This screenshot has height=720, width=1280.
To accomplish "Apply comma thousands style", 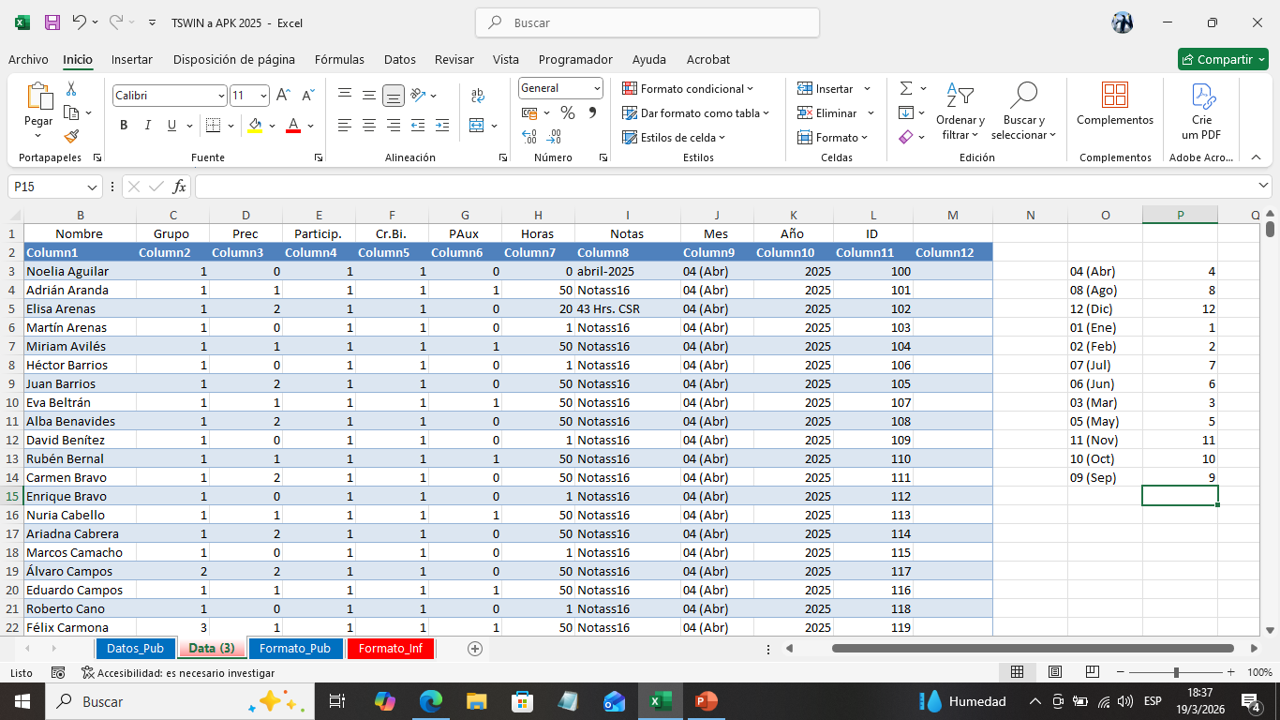I will click(x=592, y=113).
